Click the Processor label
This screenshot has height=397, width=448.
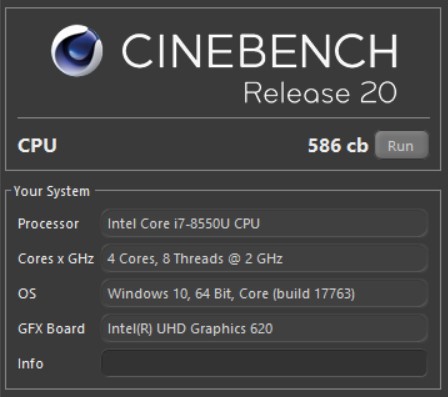(48, 224)
